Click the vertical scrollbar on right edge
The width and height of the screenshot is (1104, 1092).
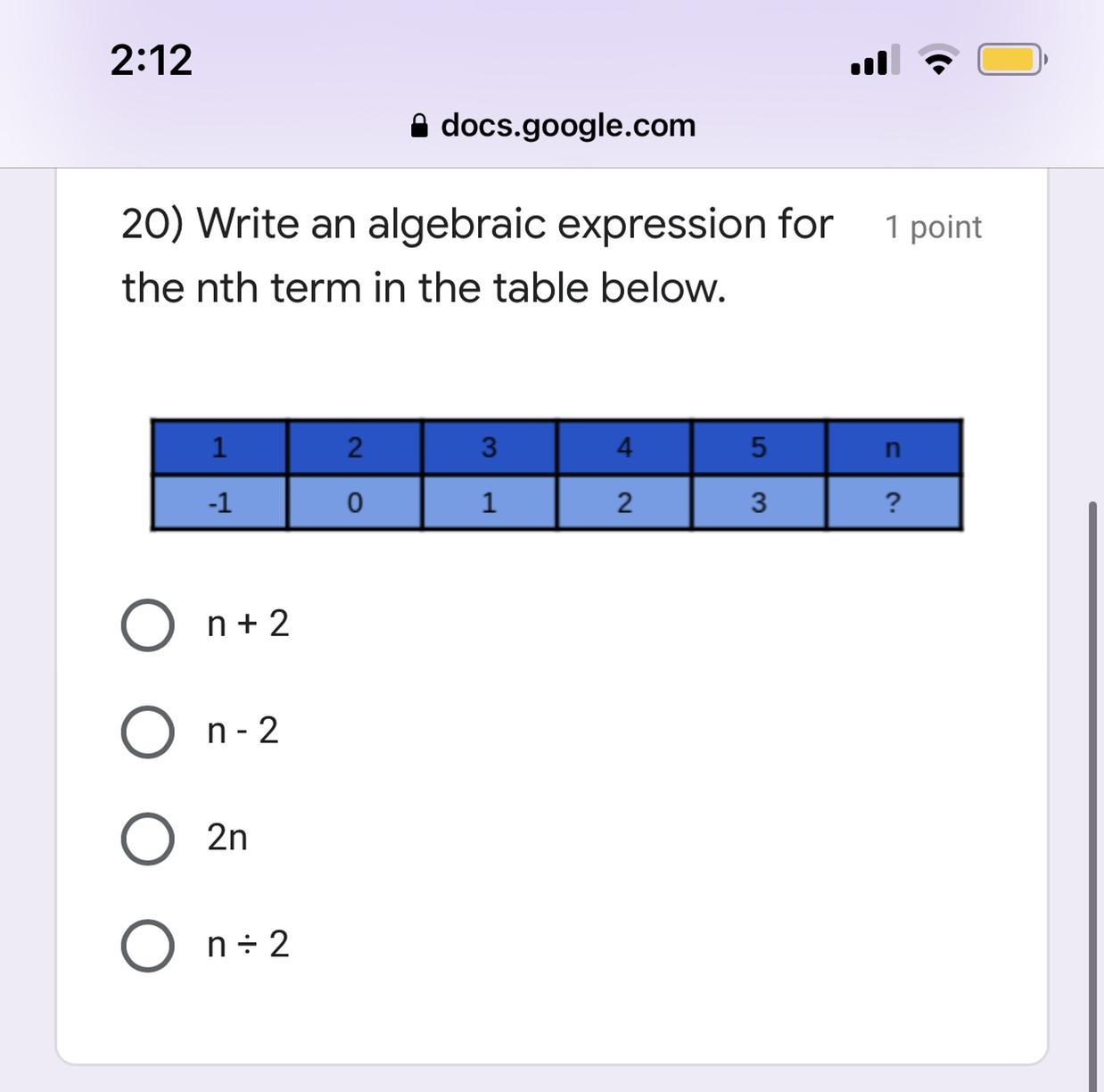pyautogui.click(x=1093, y=794)
